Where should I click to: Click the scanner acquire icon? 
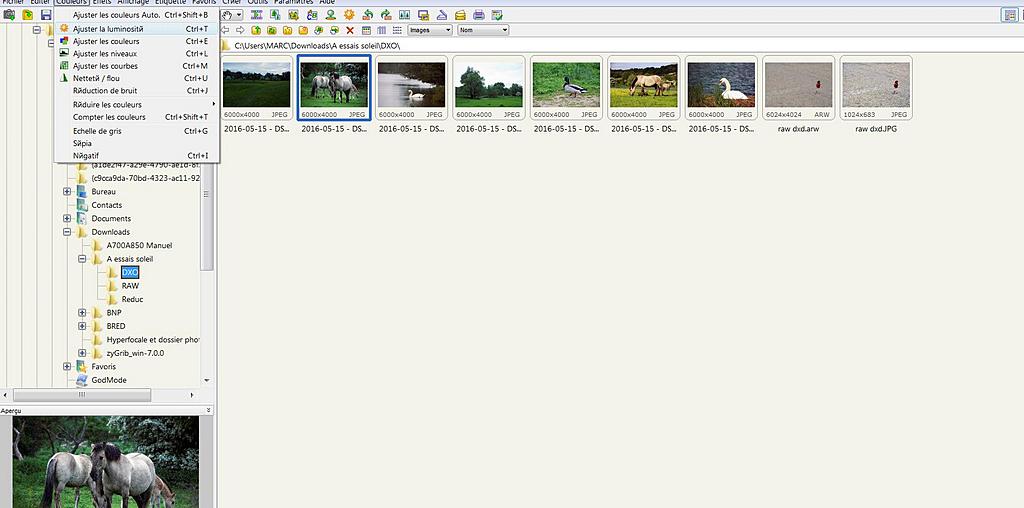pos(442,15)
